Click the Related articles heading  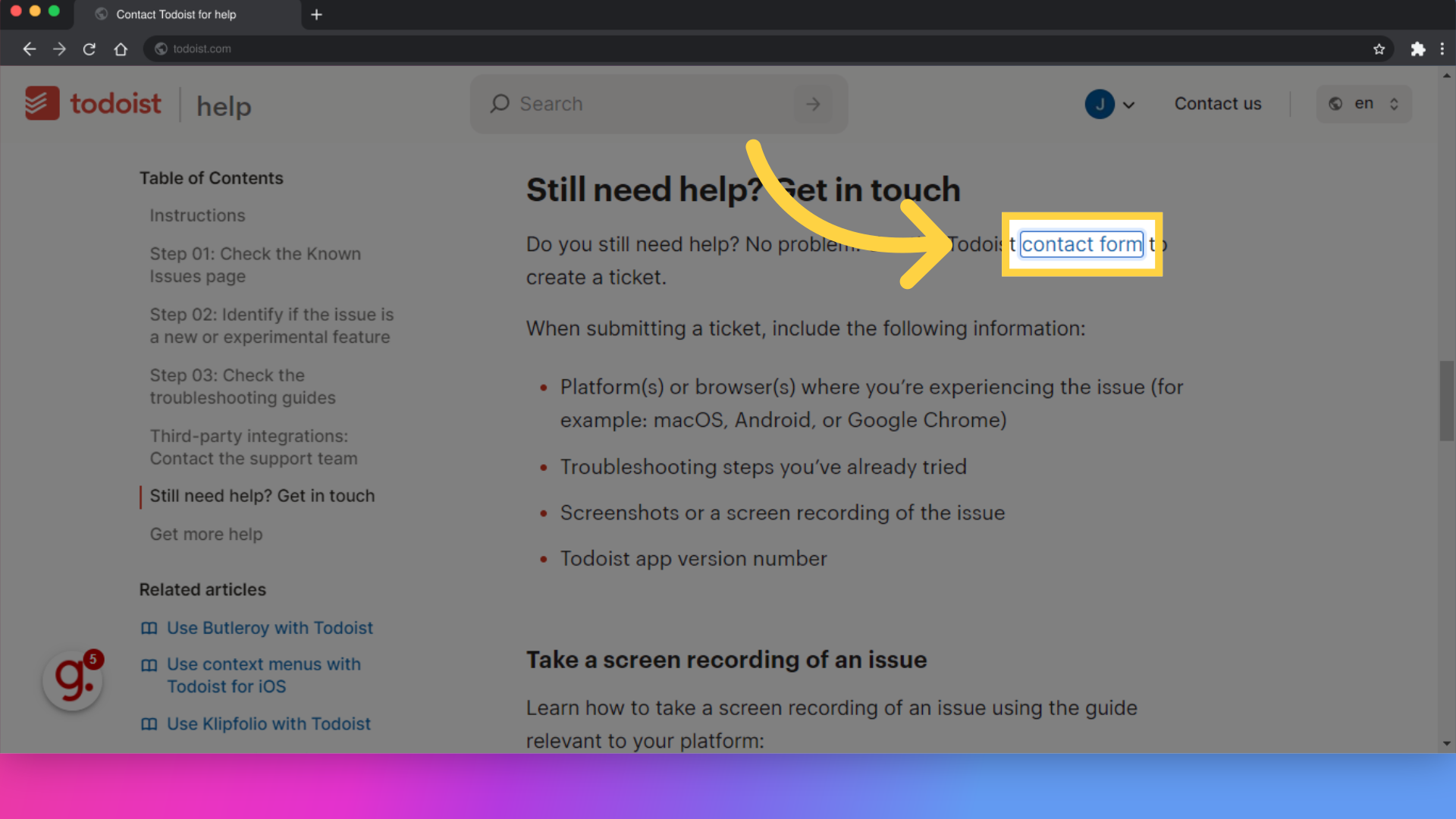point(202,590)
